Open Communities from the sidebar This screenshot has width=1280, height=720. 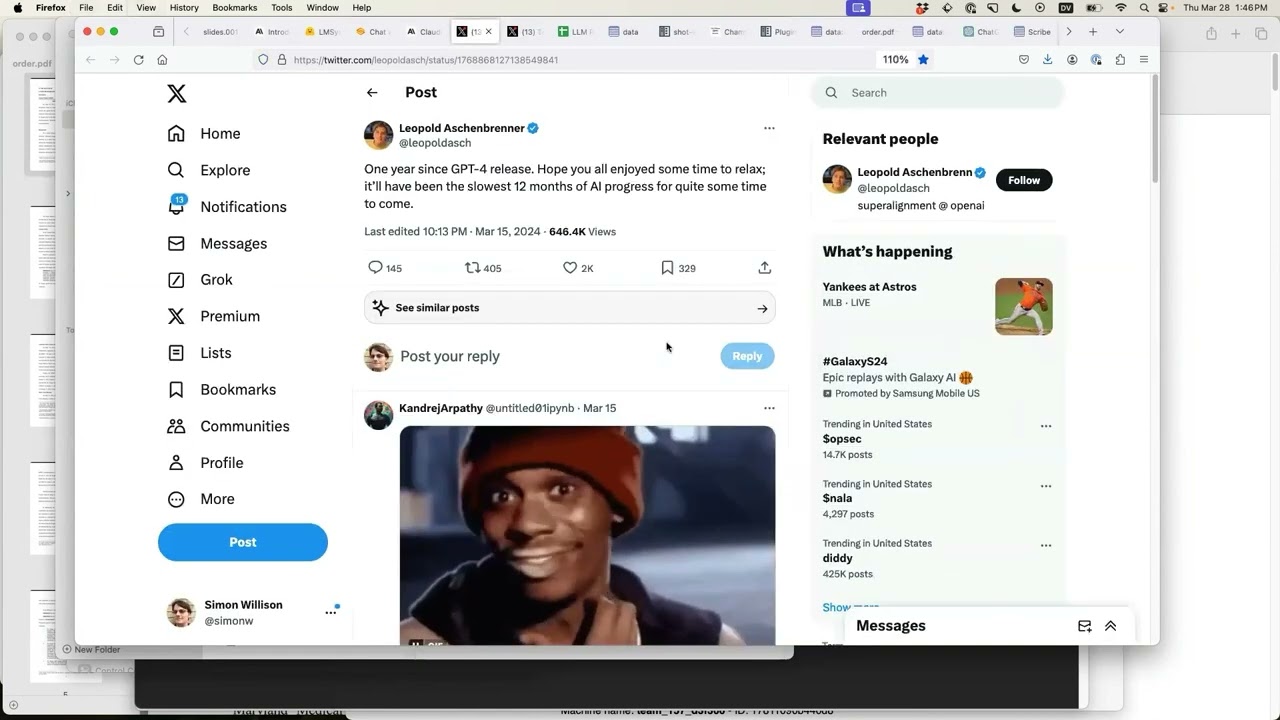[228, 426]
